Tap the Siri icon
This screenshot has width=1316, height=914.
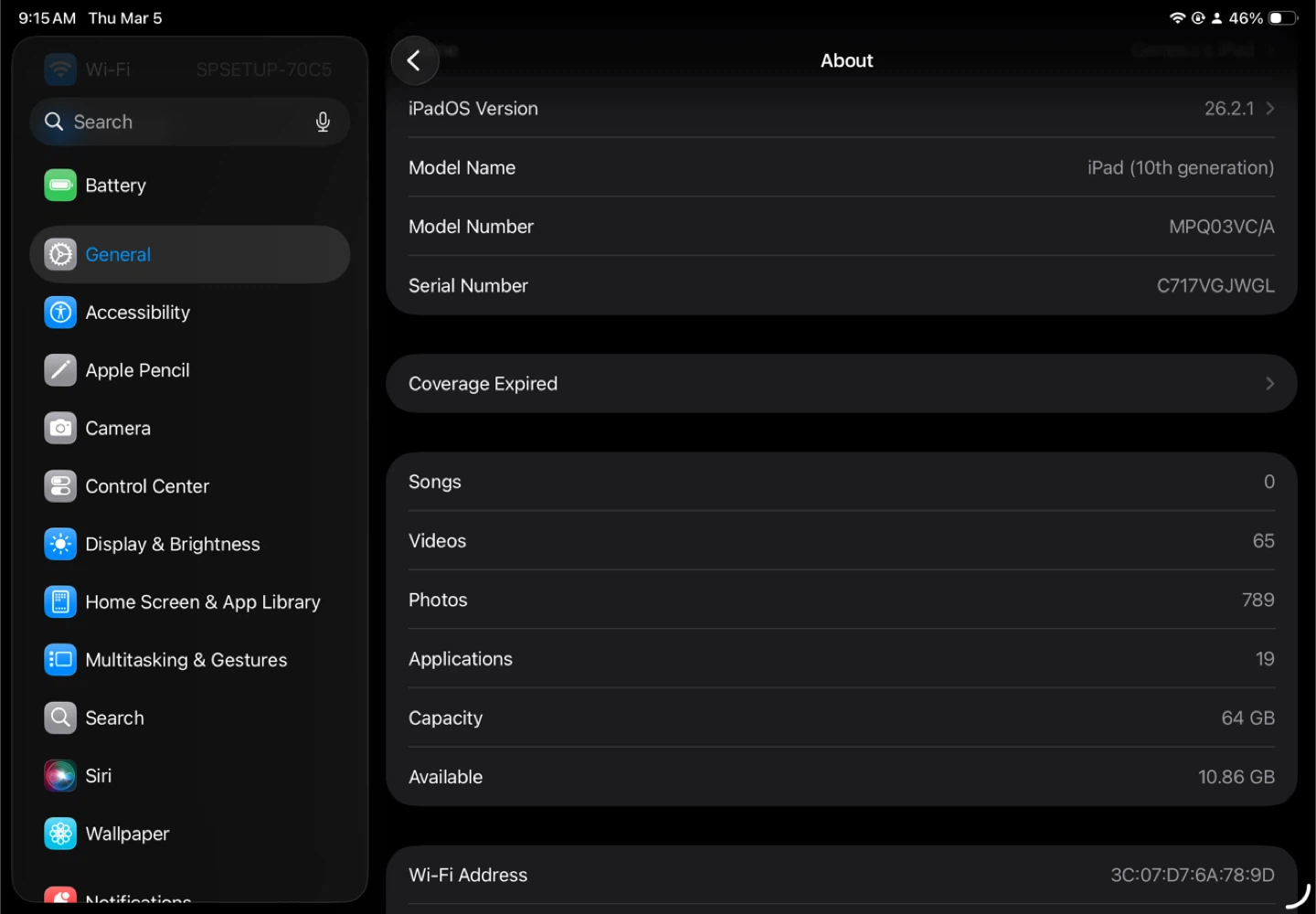pyautogui.click(x=60, y=775)
